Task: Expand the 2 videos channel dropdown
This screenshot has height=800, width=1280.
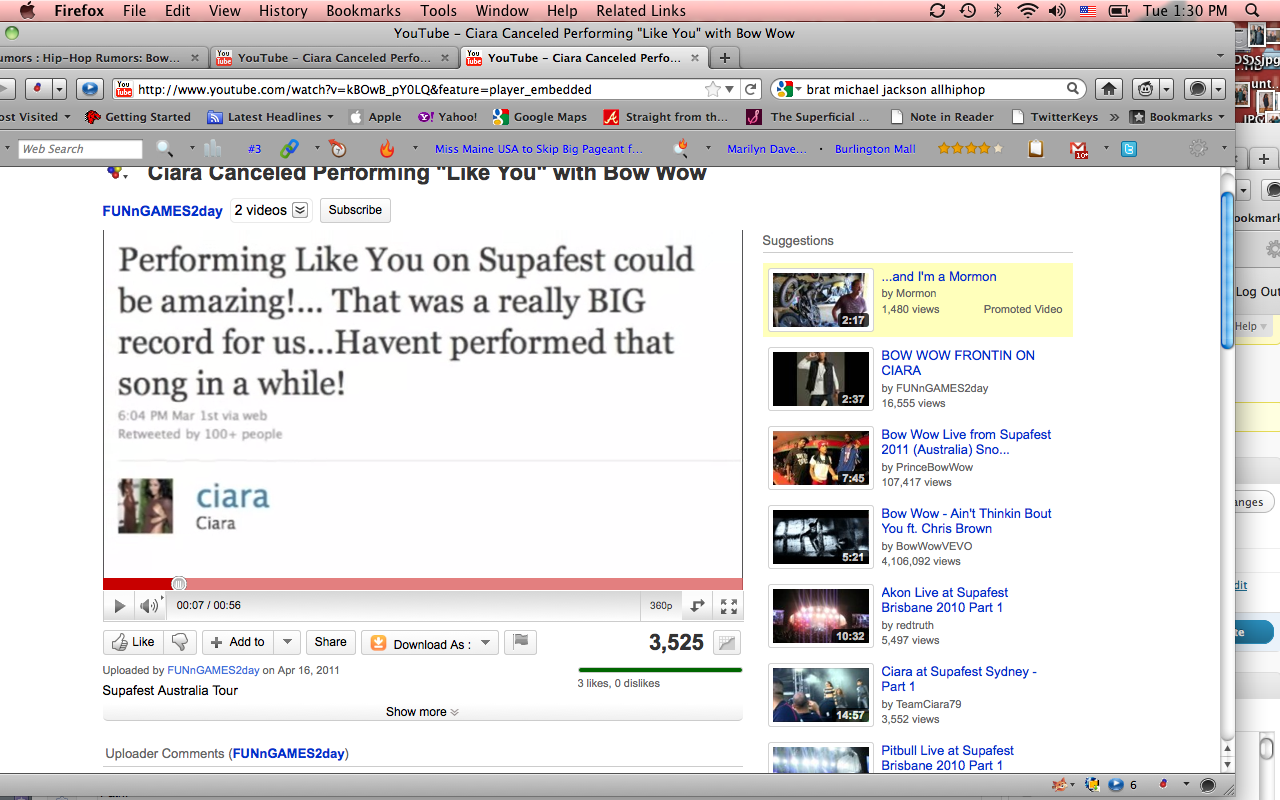Action: coord(300,210)
